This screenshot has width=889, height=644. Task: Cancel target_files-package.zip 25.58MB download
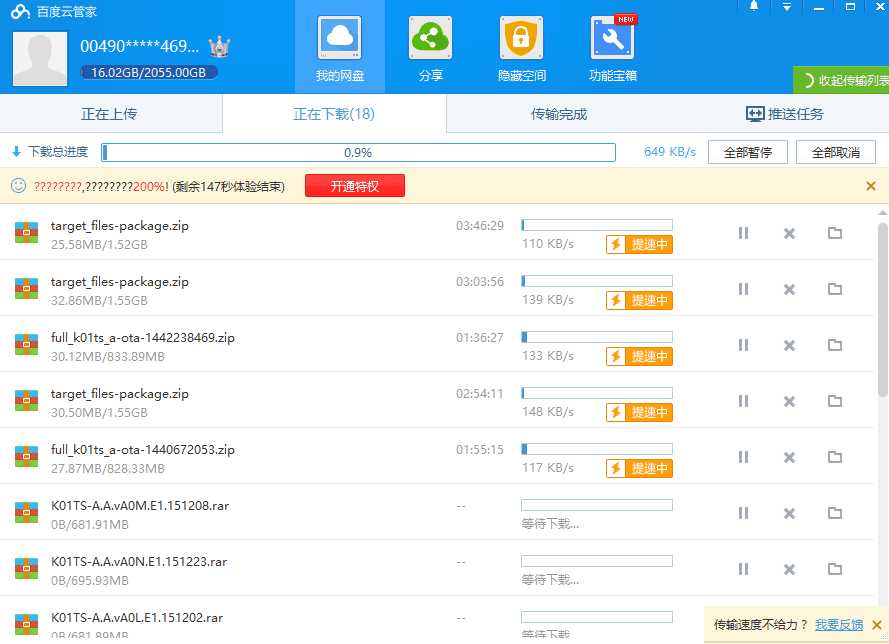click(789, 233)
